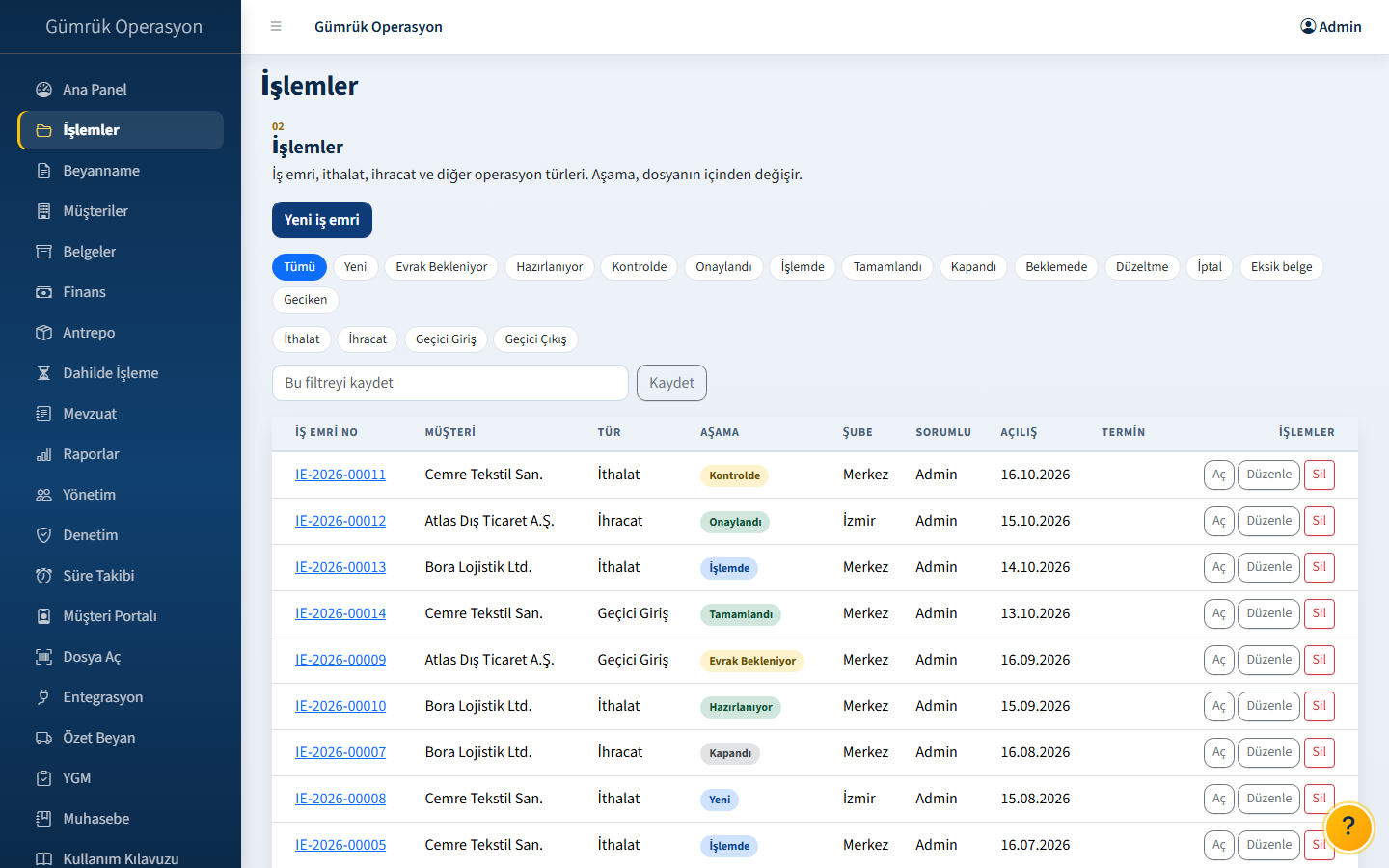Filter by İhracat operation type
The width and height of the screenshot is (1389, 868).
coord(368,339)
